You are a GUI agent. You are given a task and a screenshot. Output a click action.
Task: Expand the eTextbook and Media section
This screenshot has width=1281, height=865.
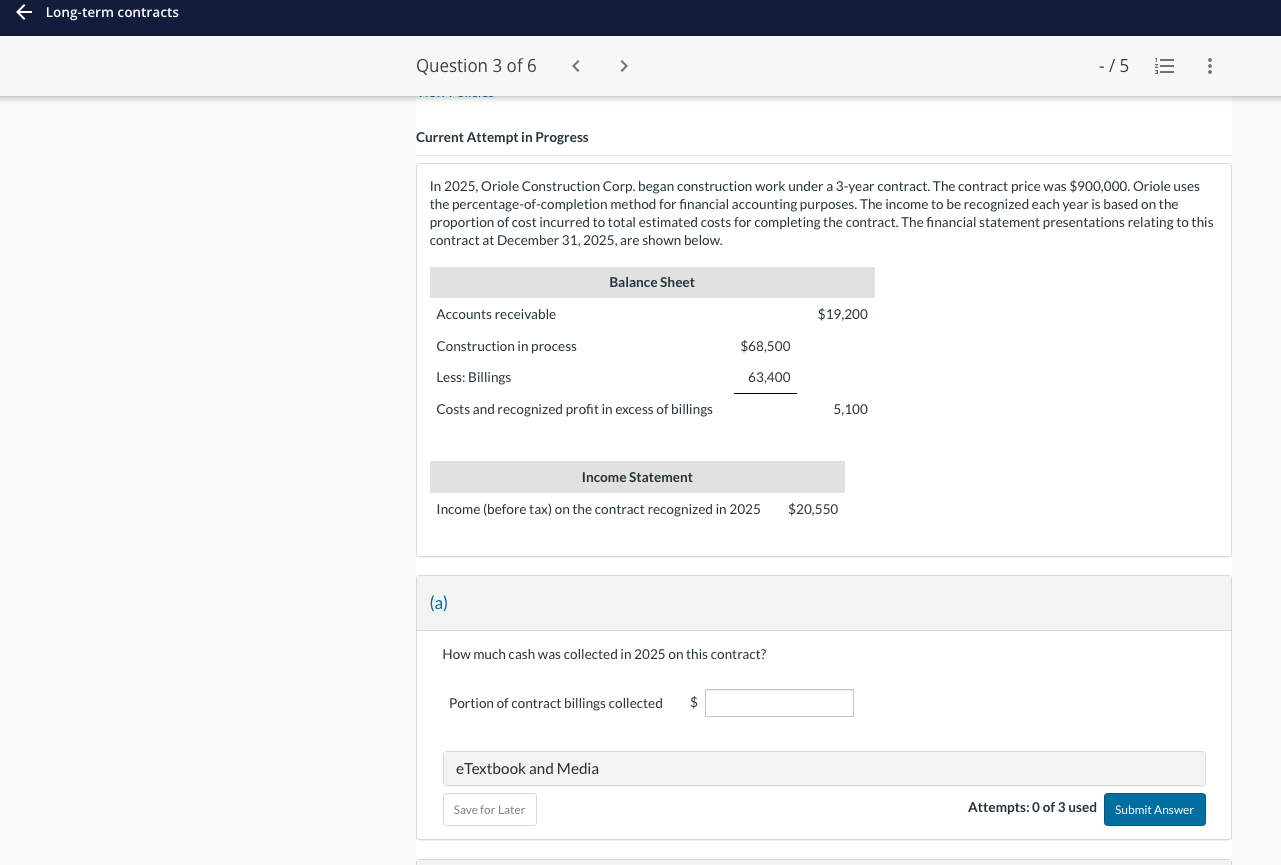coord(824,769)
